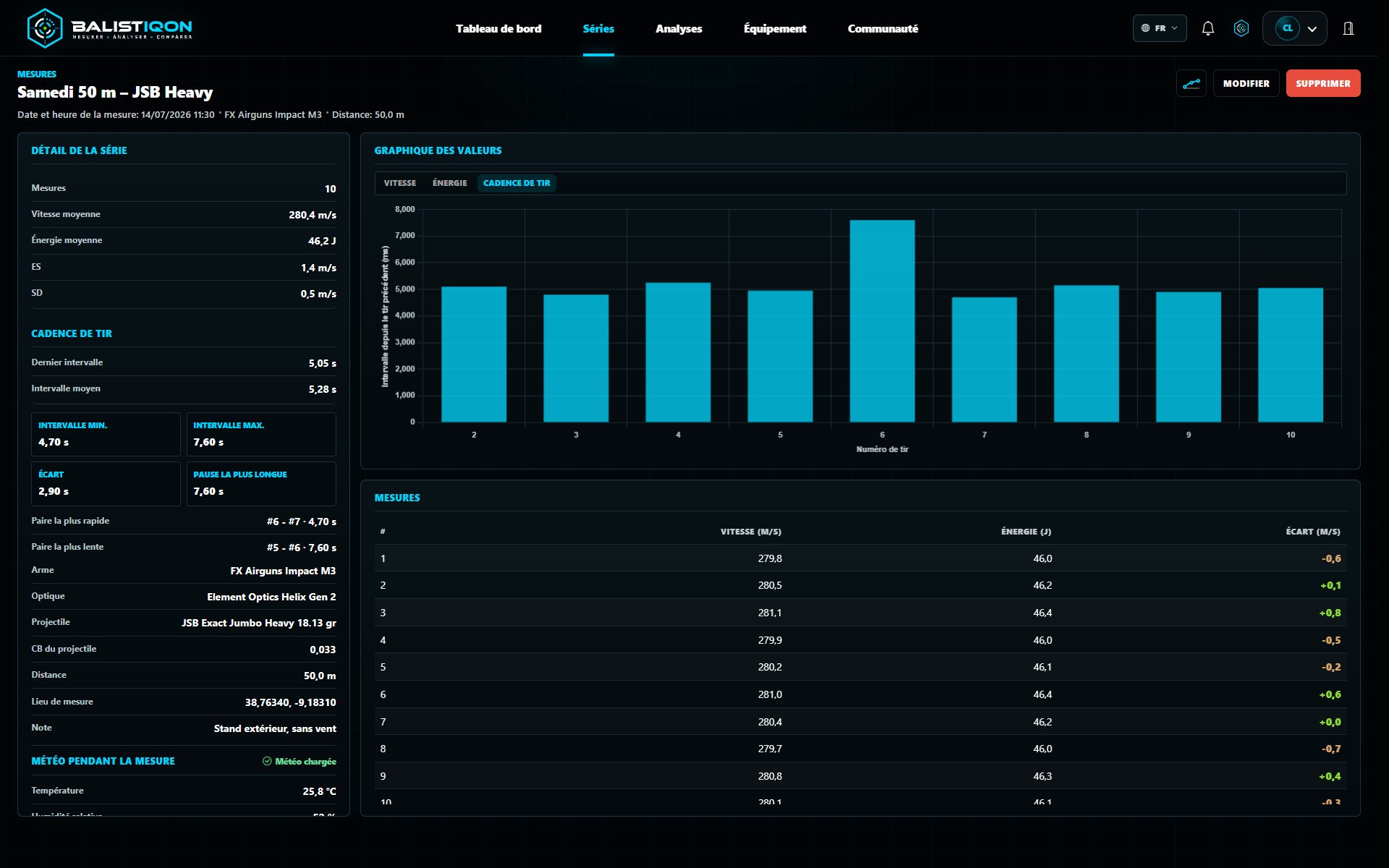
Task: Go to the Analyses menu item
Action: coord(679,28)
